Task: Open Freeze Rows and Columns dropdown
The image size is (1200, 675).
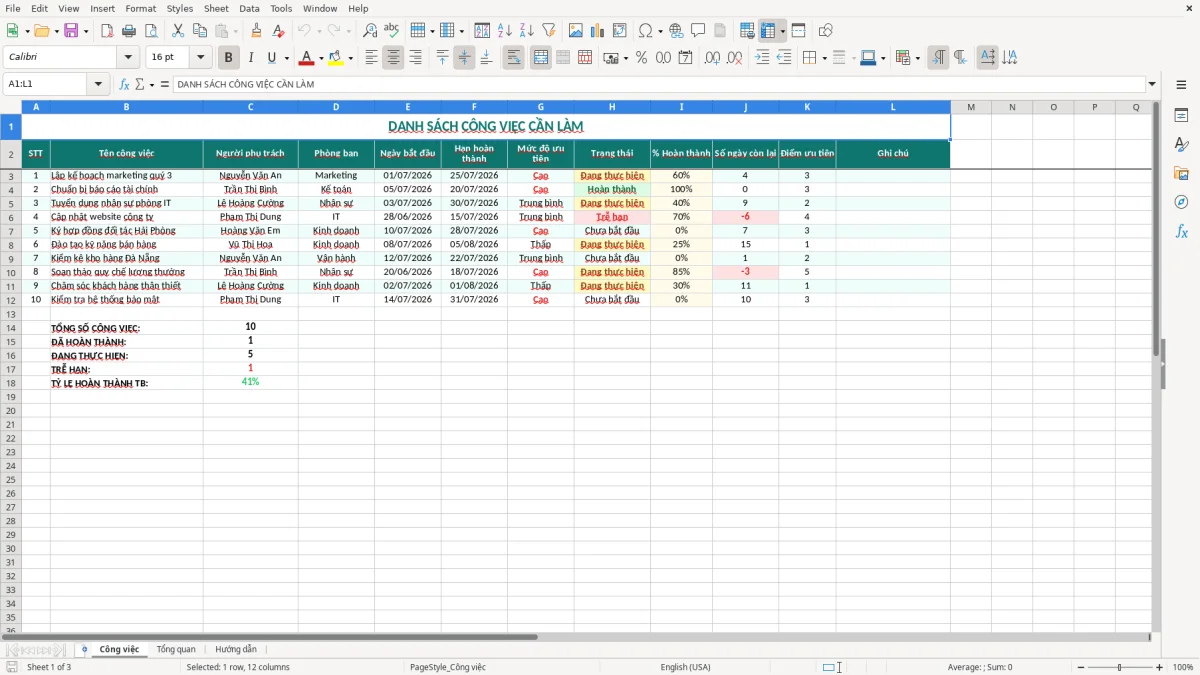Action: click(x=782, y=31)
